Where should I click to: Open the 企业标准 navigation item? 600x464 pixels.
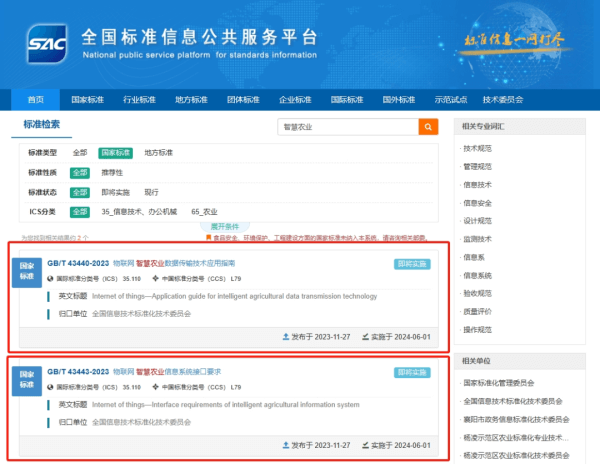click(x=295, y=99)
